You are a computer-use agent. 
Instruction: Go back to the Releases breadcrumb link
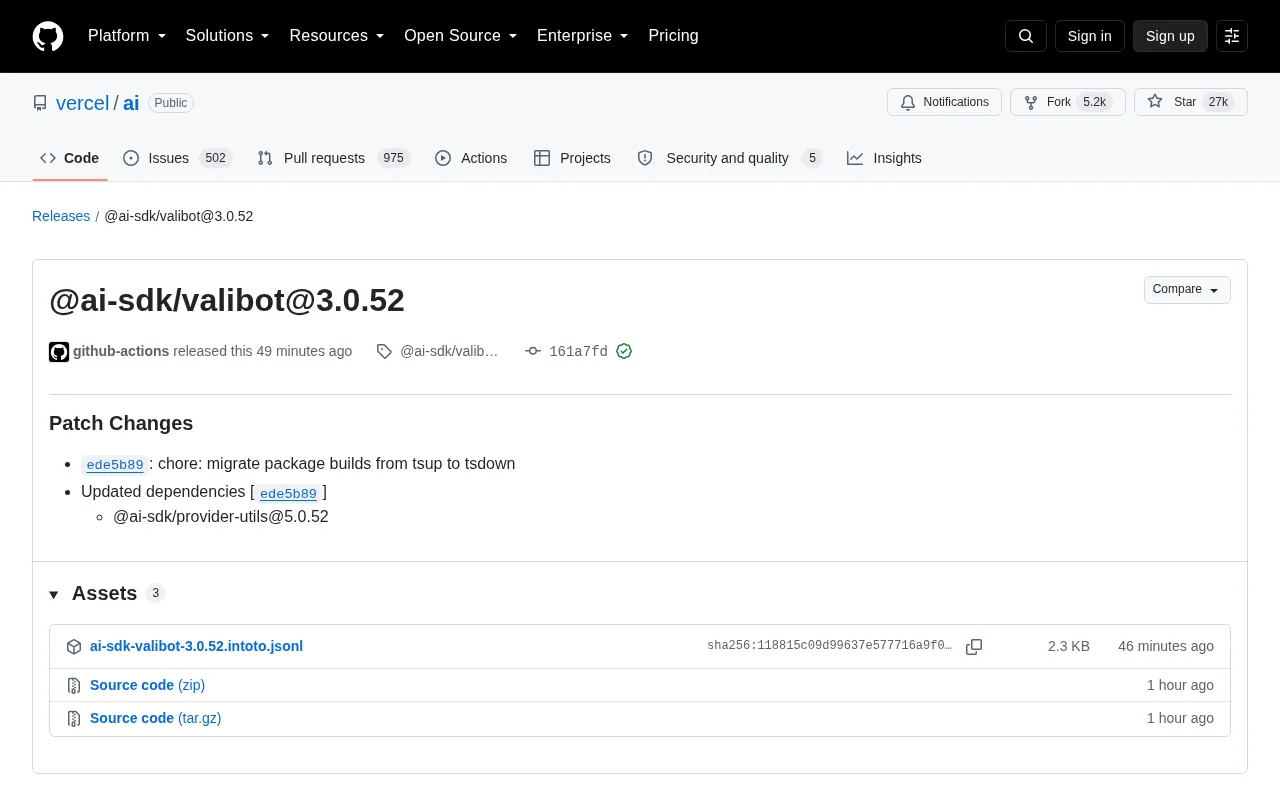point(61,216)
